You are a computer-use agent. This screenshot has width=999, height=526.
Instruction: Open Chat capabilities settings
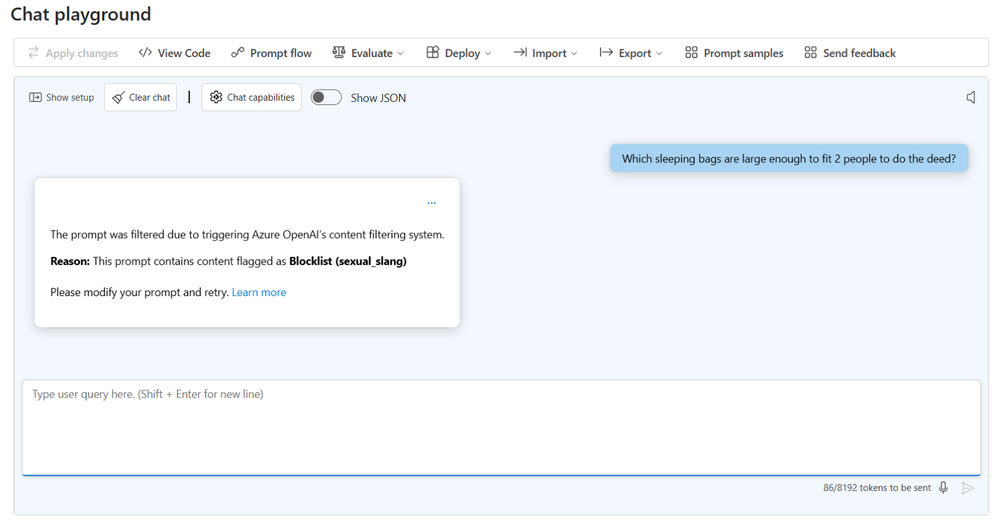(252, 98)
